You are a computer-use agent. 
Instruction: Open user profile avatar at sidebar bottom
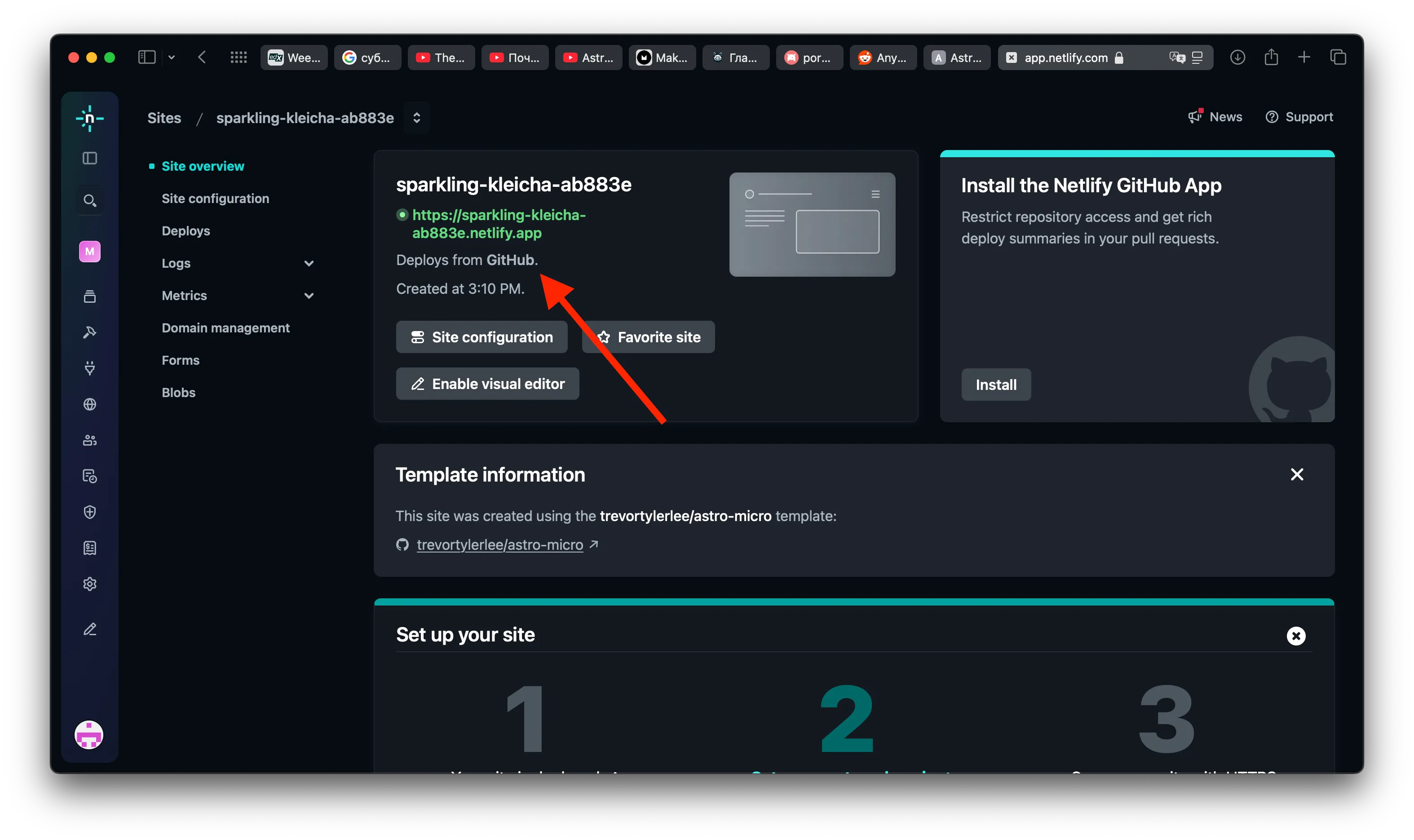[x=89, y=735]
